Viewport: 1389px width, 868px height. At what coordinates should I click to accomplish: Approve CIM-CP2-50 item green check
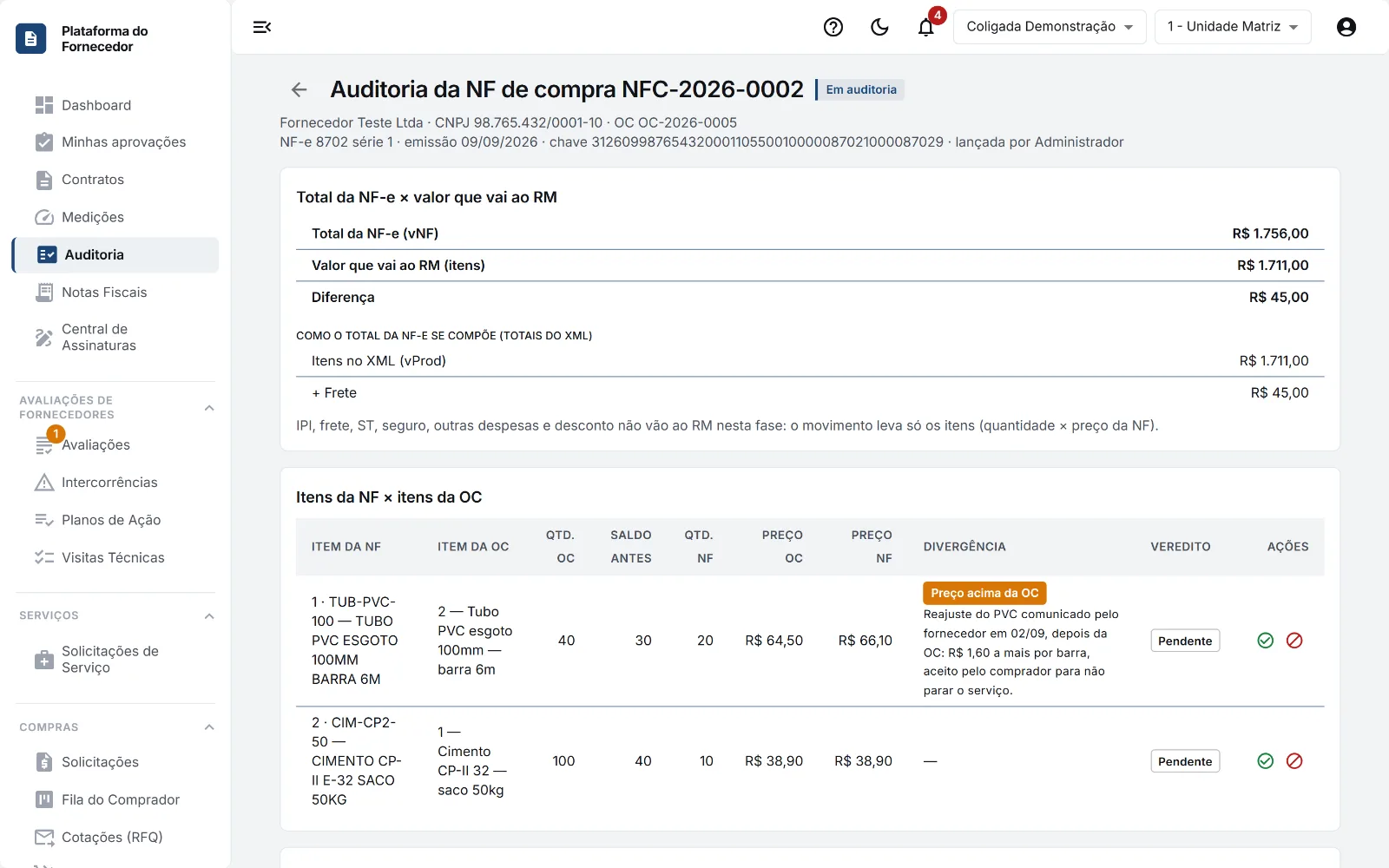(x=1266, y=761)
